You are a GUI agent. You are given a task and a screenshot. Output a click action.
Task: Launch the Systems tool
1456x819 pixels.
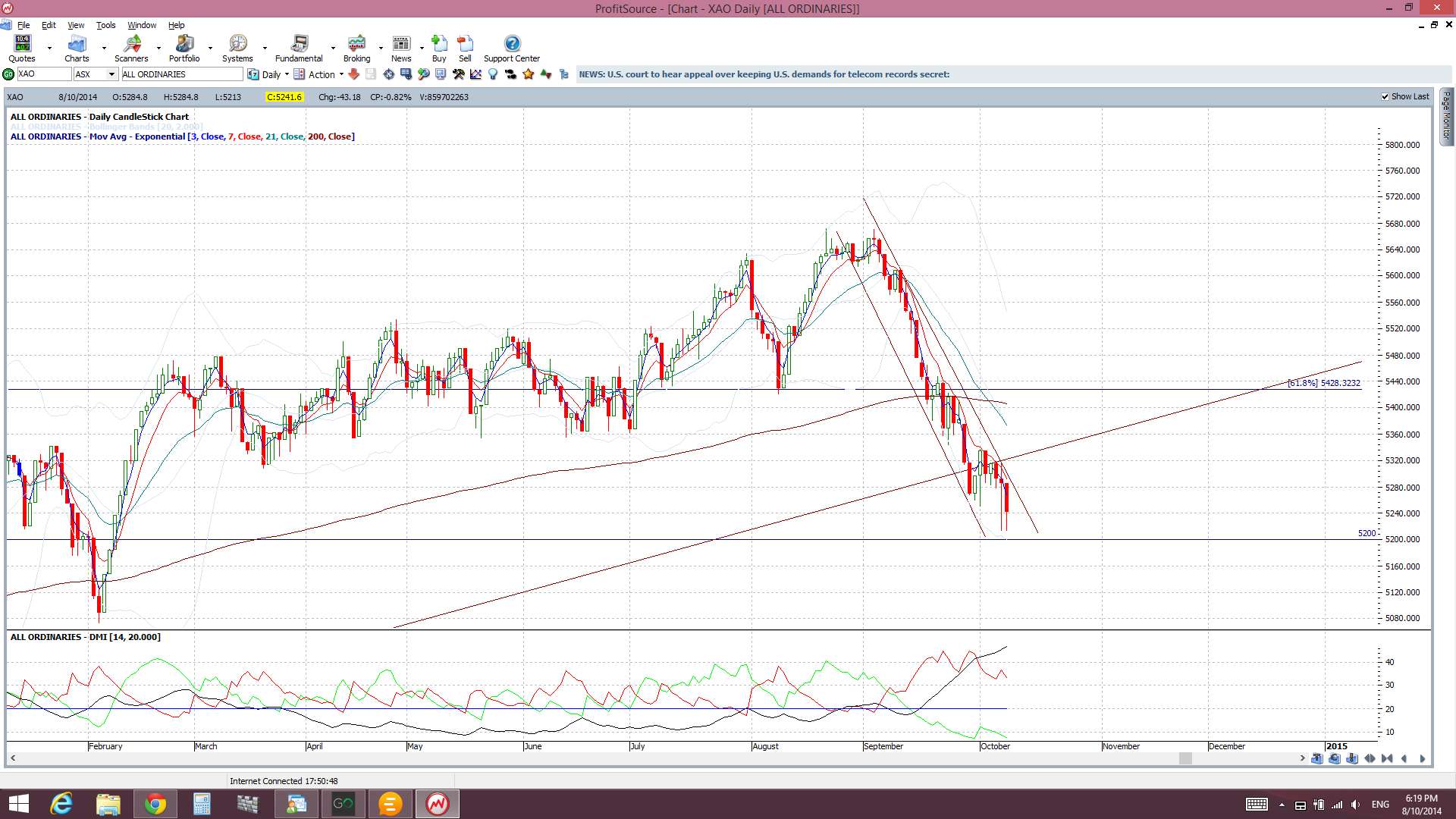coord(237,49)
